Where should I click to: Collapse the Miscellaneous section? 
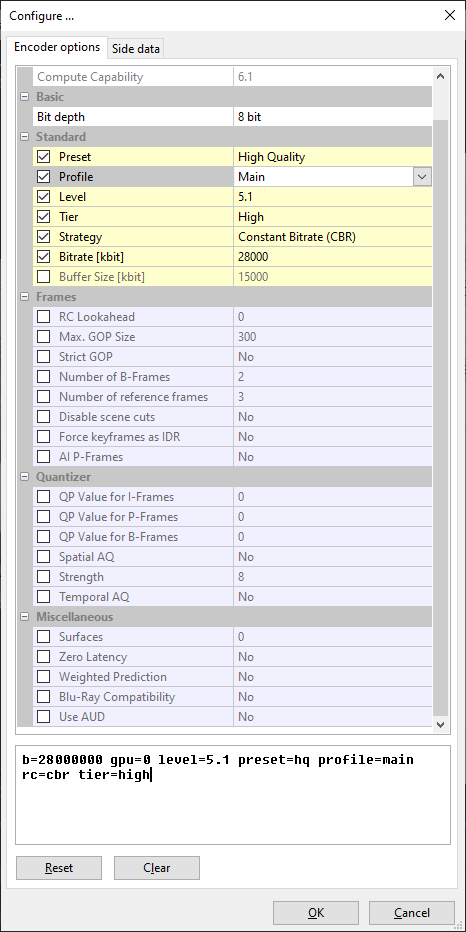coord(24,617)
